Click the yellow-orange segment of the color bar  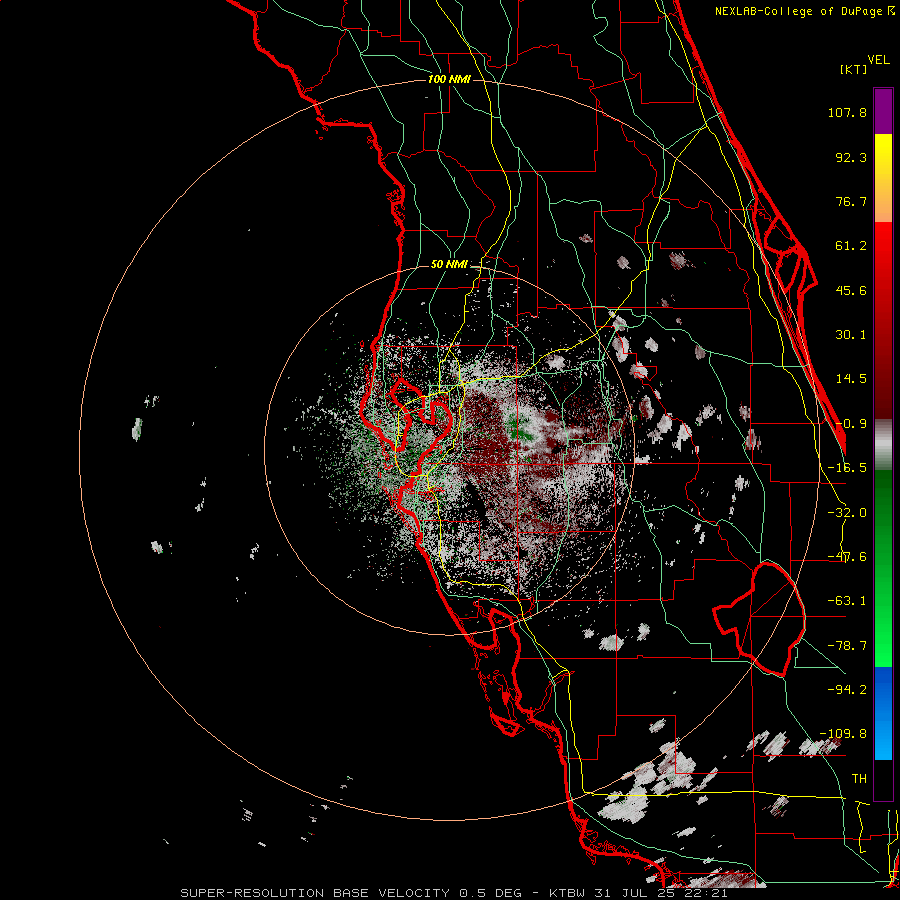(x=883, y=178)
